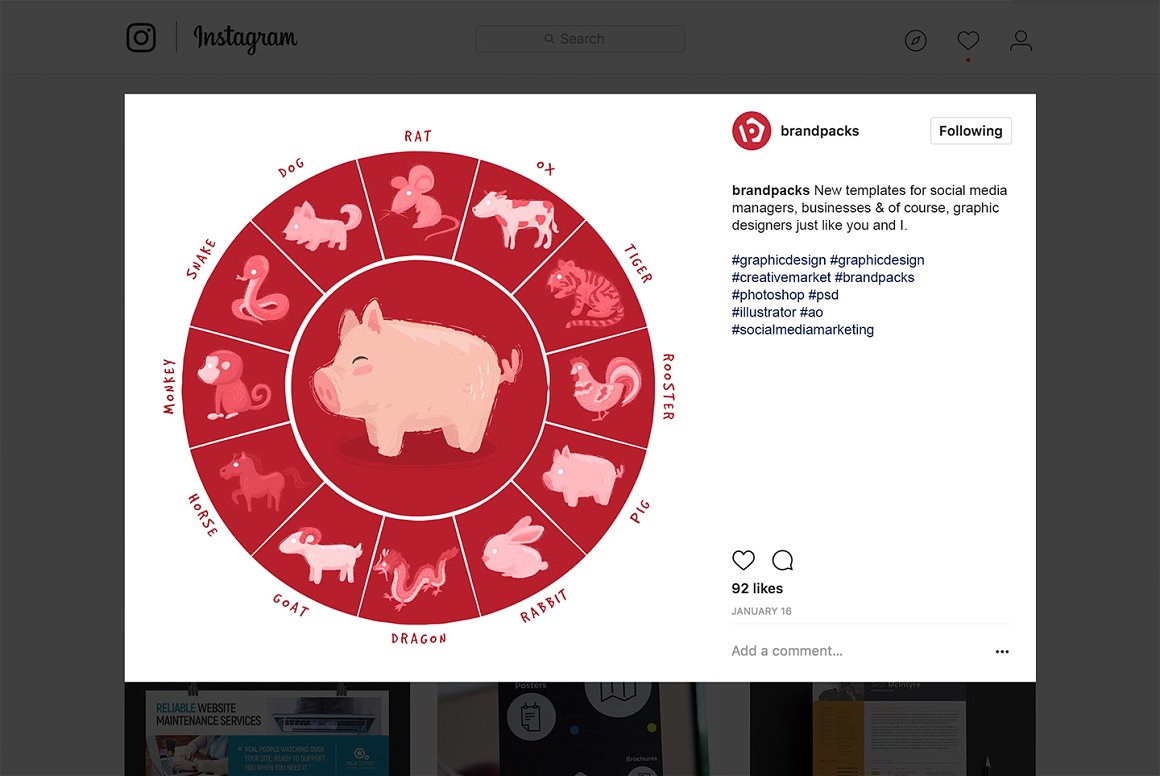
Task: Like the post with heart icon
Action: coord(743,560)
